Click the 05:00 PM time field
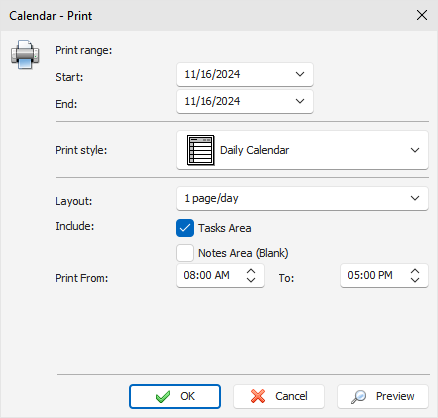This screenshot has width=438, height=418. (x=384, y=275)
